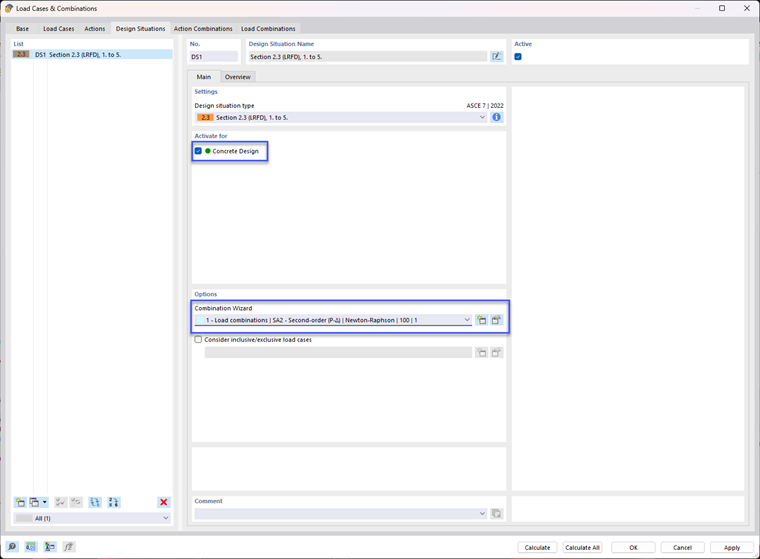Viewport: 760px width, 559px height.
Task: Click edit inclusive/exclusive load cases icon
Action: 496,352
